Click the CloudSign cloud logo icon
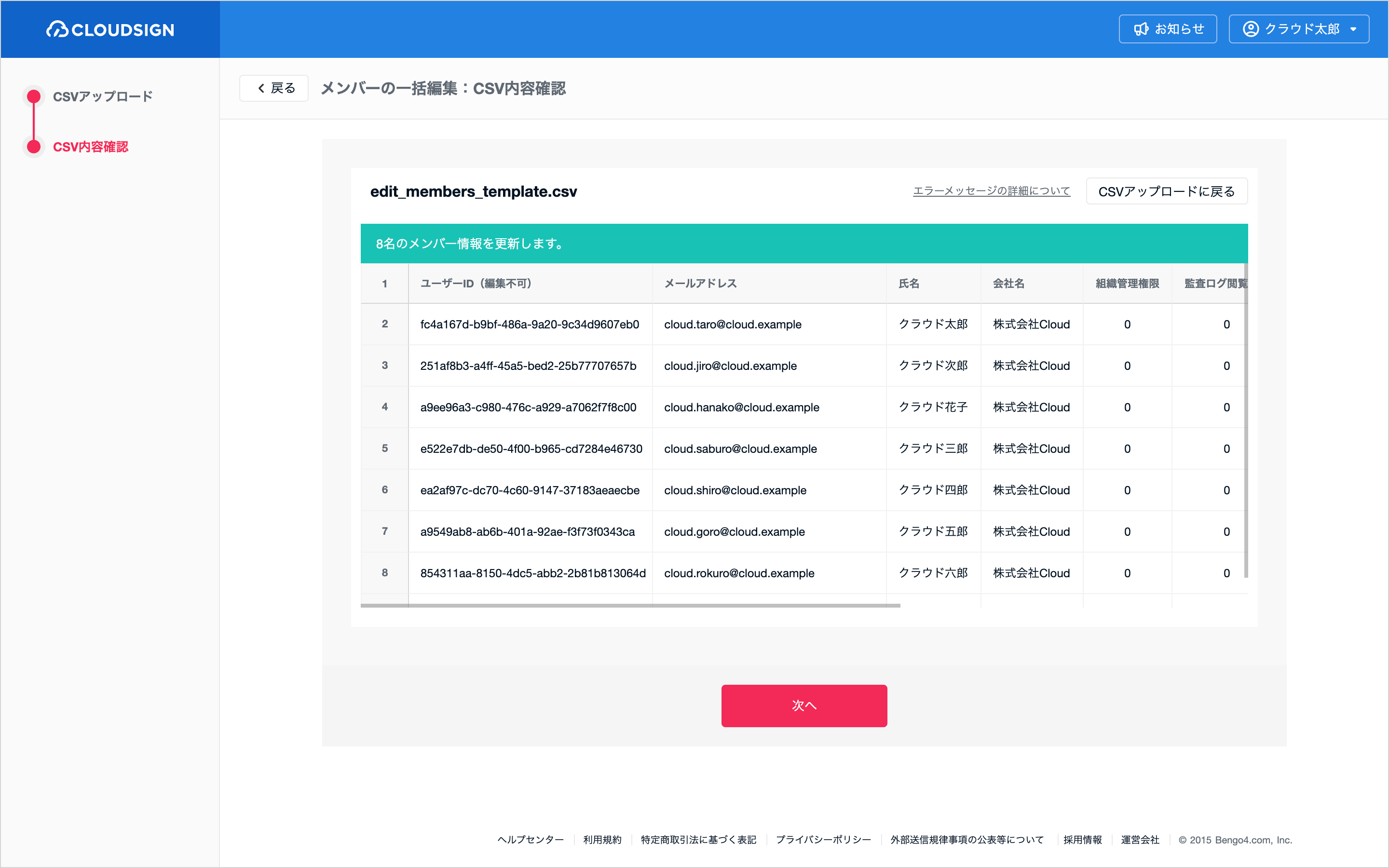 tap(57, 29)
